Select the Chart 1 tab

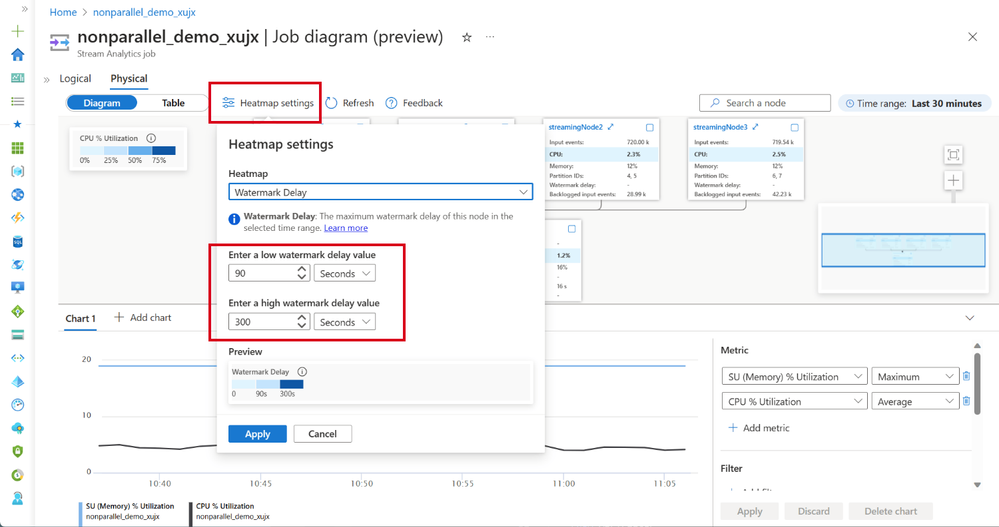pyautogui.click(x=80, y=318)
